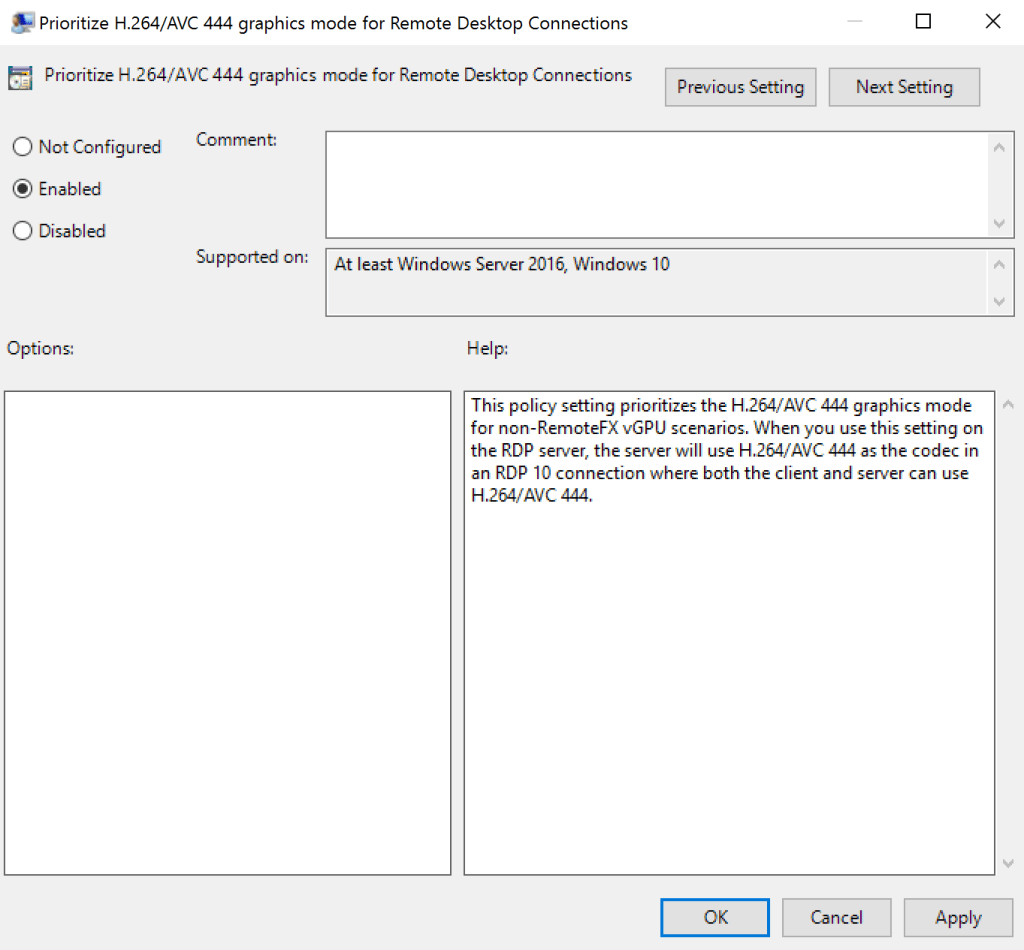Click Supported on box scroll down arrow
The width and height of the screenshot is (1024, 950).
[999, 301]
